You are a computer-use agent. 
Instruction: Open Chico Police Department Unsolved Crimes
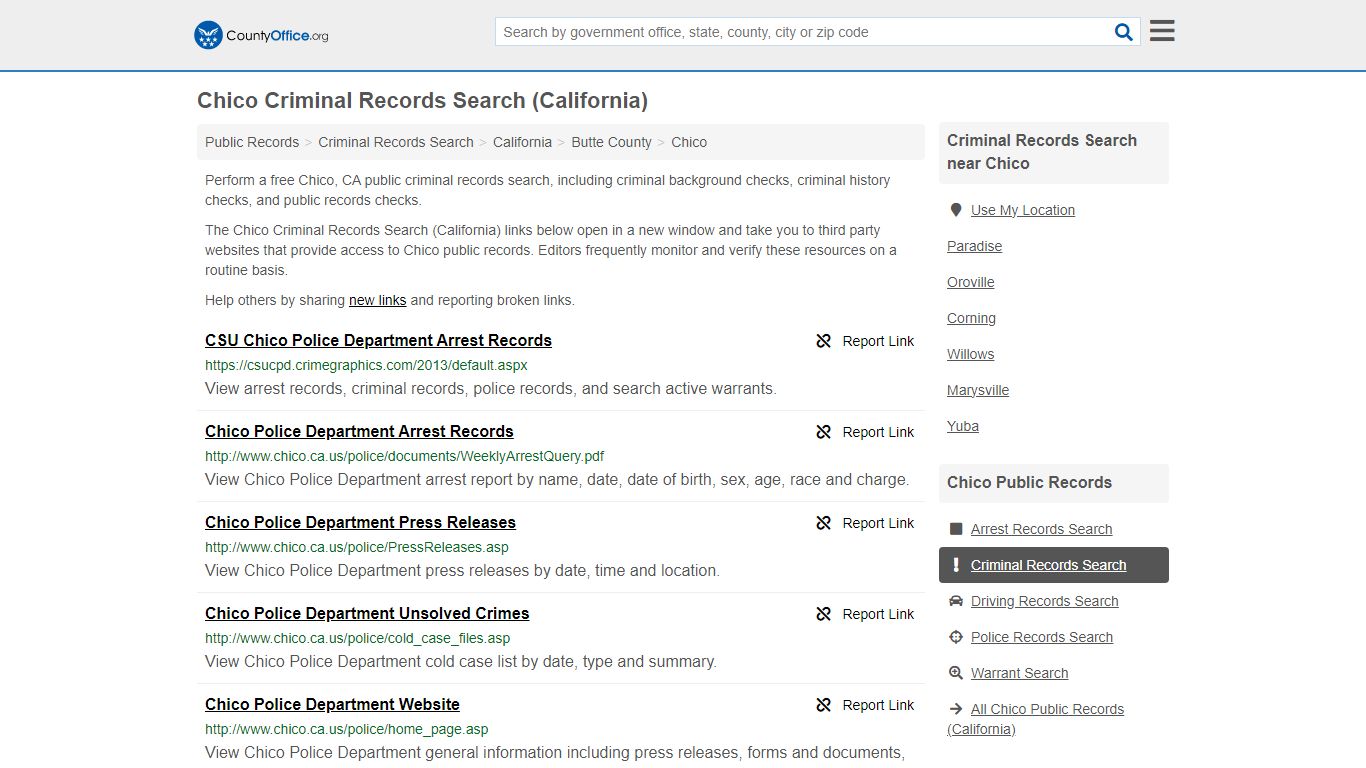point(367,613)
